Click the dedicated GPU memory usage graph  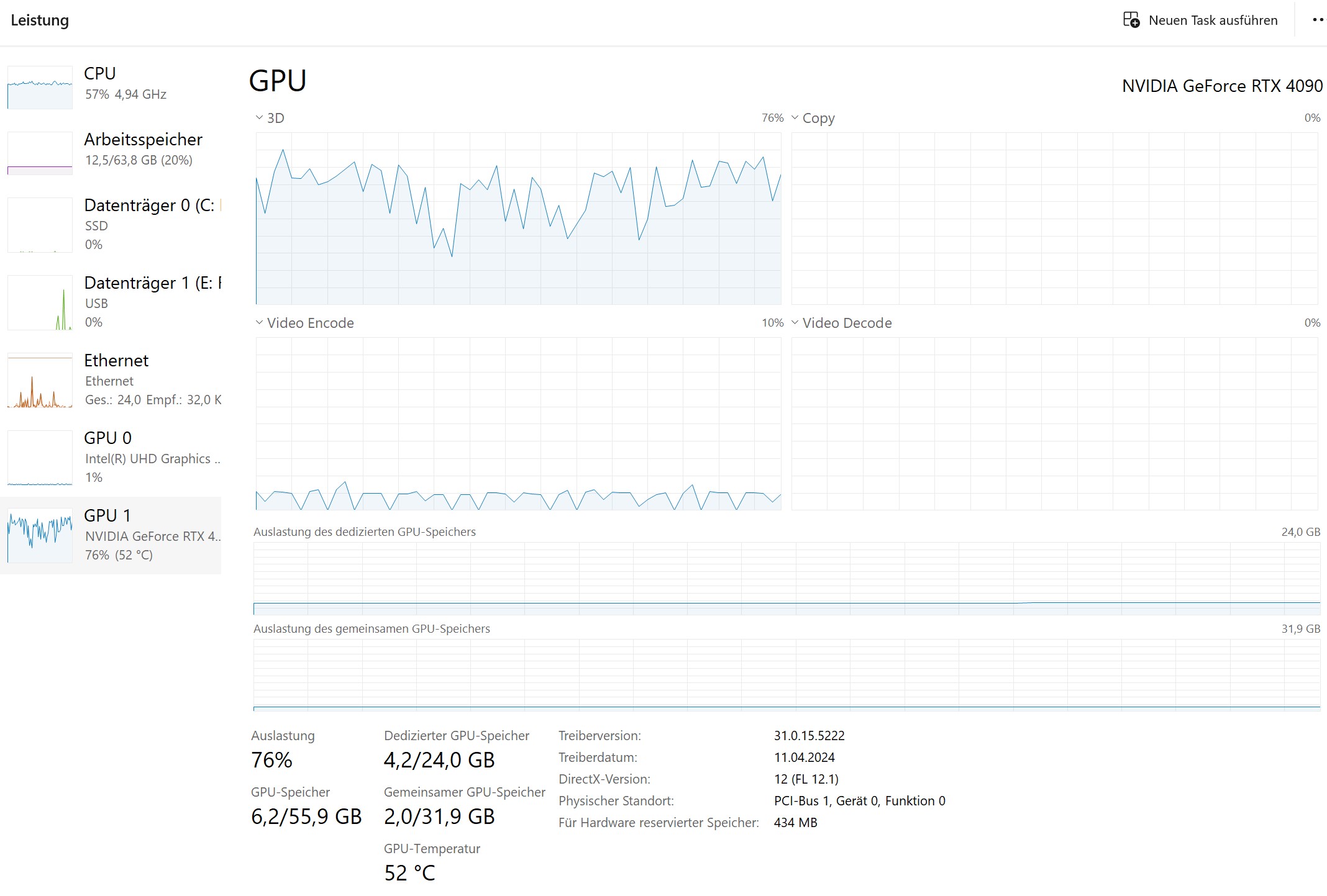[x=787, y=578]
